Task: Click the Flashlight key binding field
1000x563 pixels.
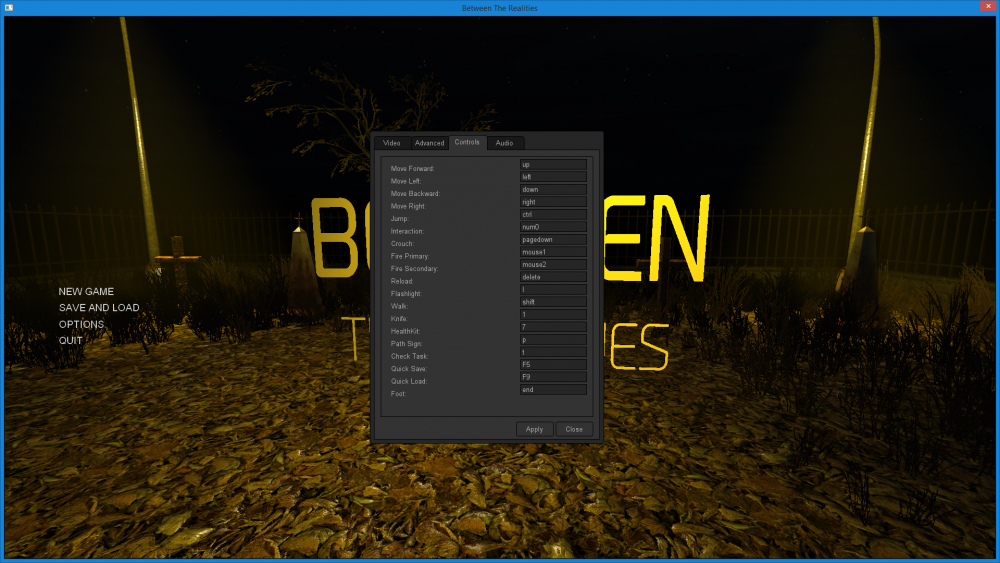Action: click(x=553, y=289)
